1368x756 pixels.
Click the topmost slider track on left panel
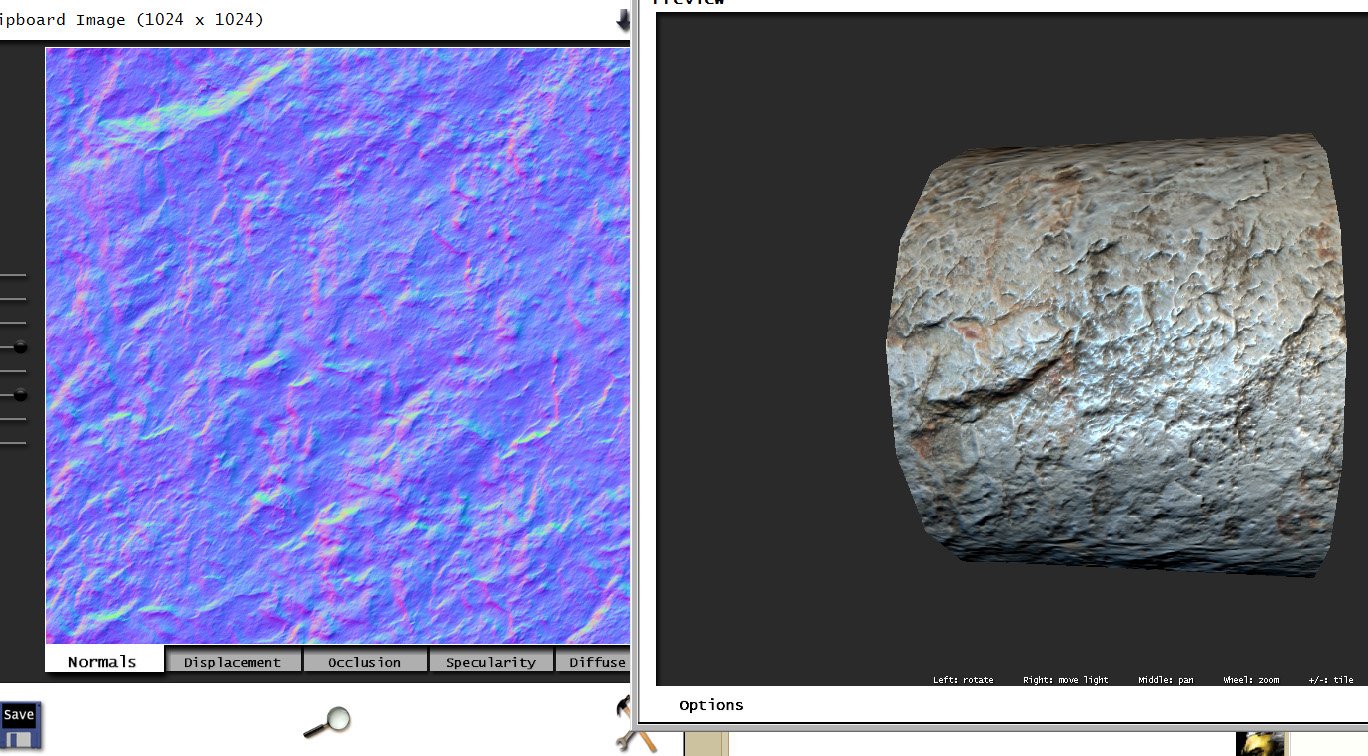click(13, 275)
